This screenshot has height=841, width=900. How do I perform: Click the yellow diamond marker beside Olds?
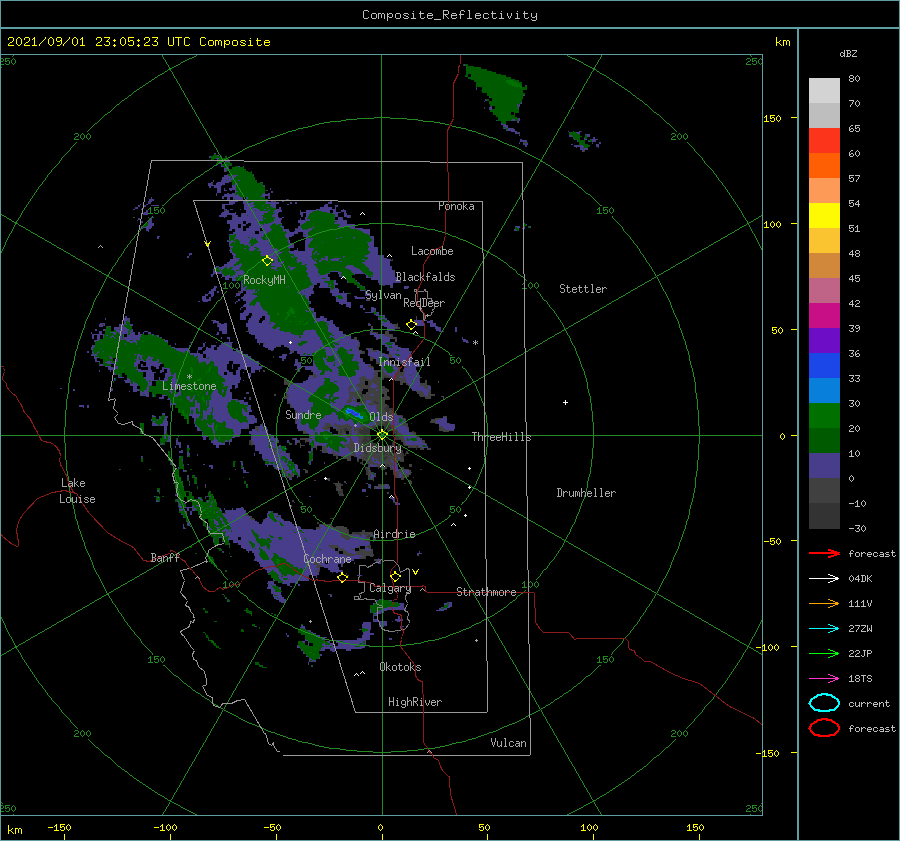382,435
